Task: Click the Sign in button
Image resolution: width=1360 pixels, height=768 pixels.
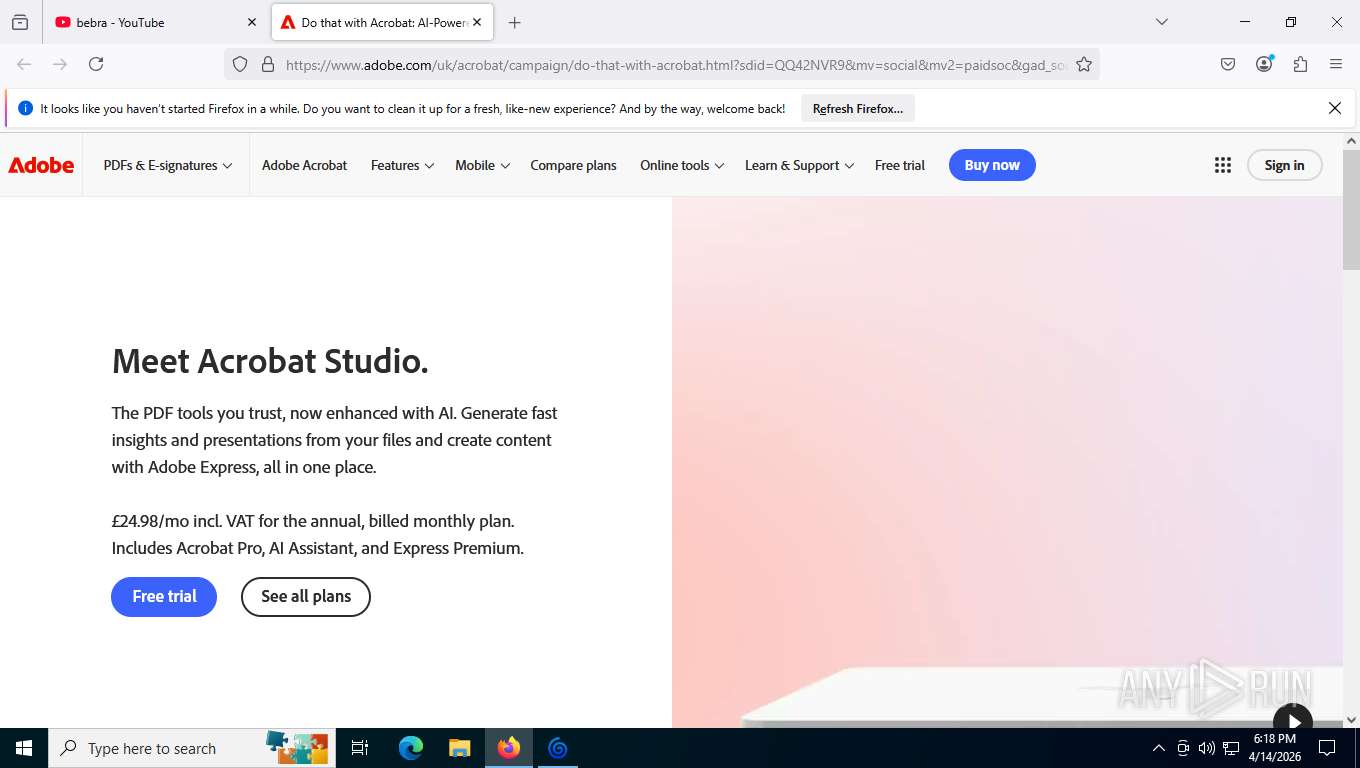Action: (x=1284, y=165)
